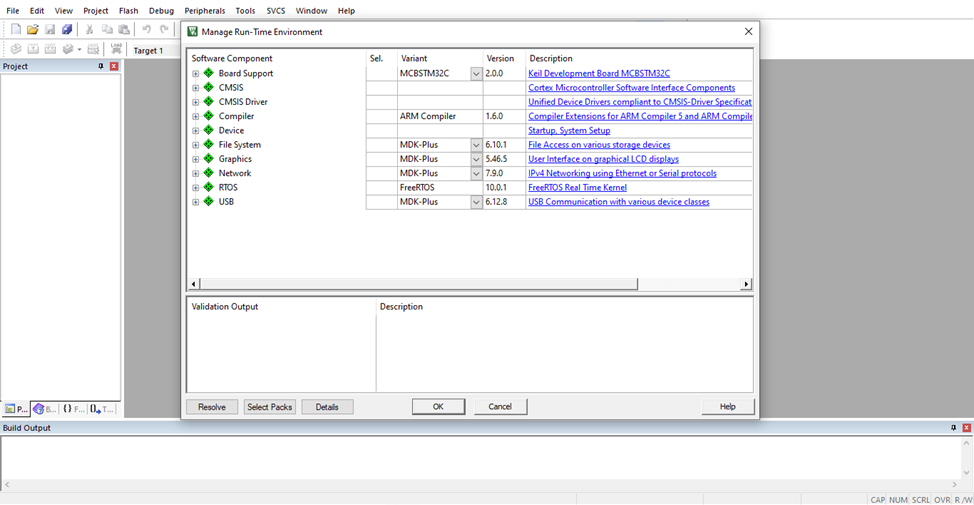Screen dimensions: 974x505
Task: Click the Cancel button
Action: tap(500, 406)
